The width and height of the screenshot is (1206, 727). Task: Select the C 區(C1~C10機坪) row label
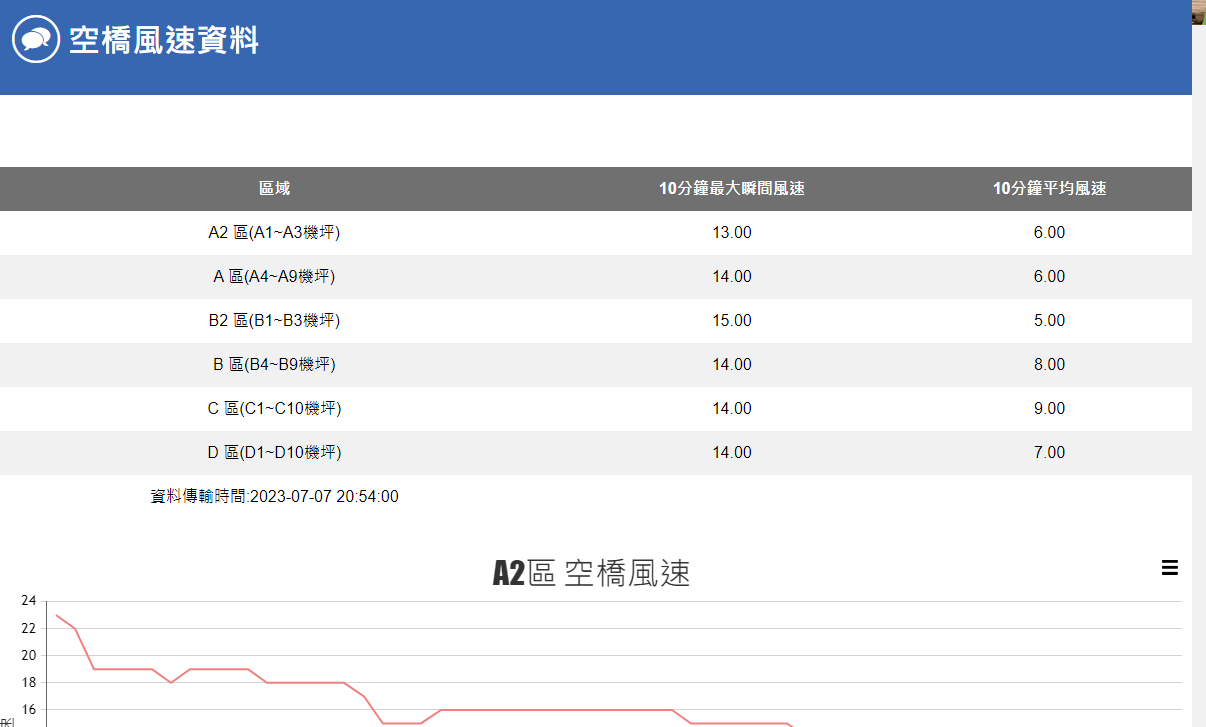(x=274, y=409)
